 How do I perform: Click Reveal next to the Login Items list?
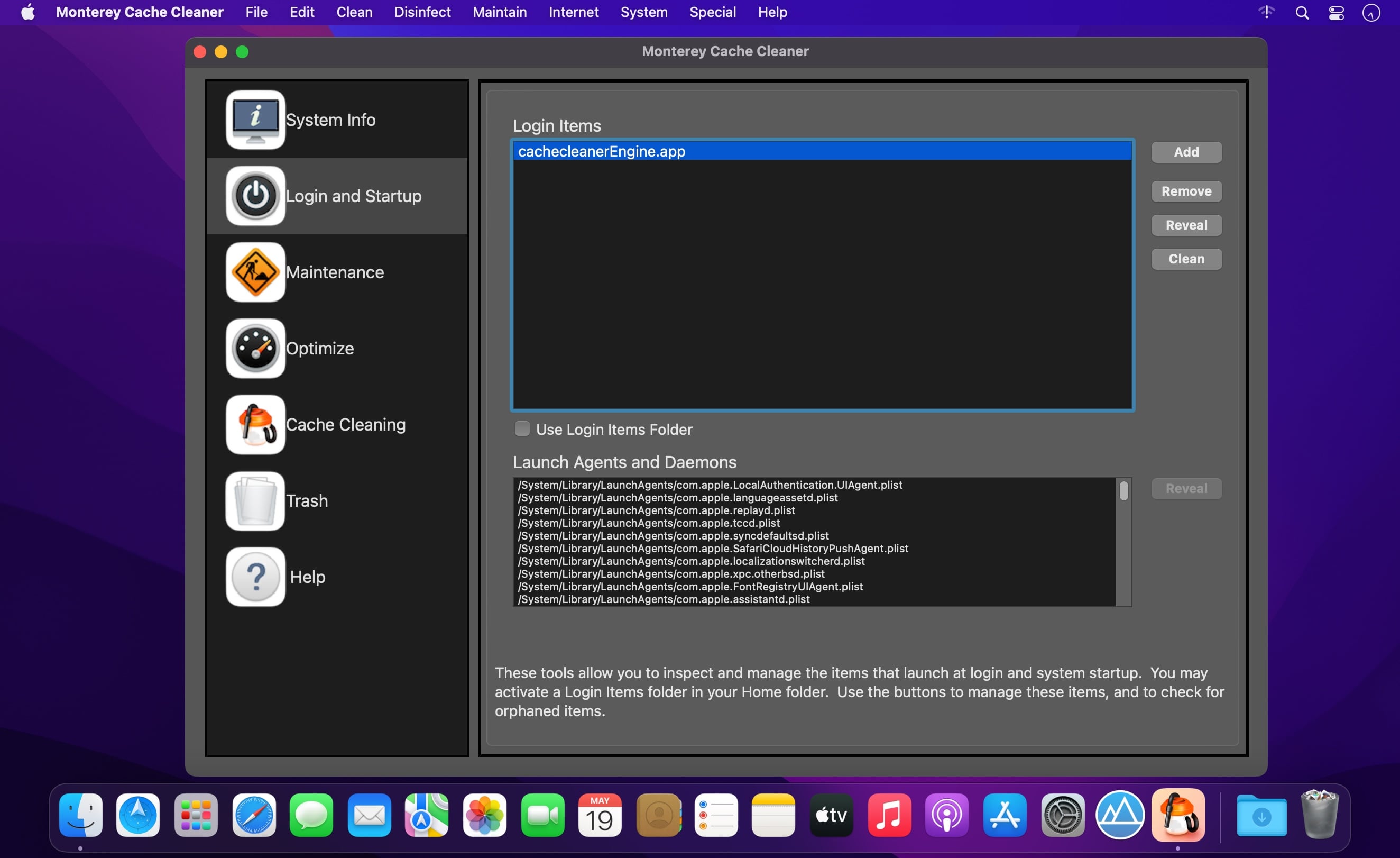click(x=1186, y=225)
